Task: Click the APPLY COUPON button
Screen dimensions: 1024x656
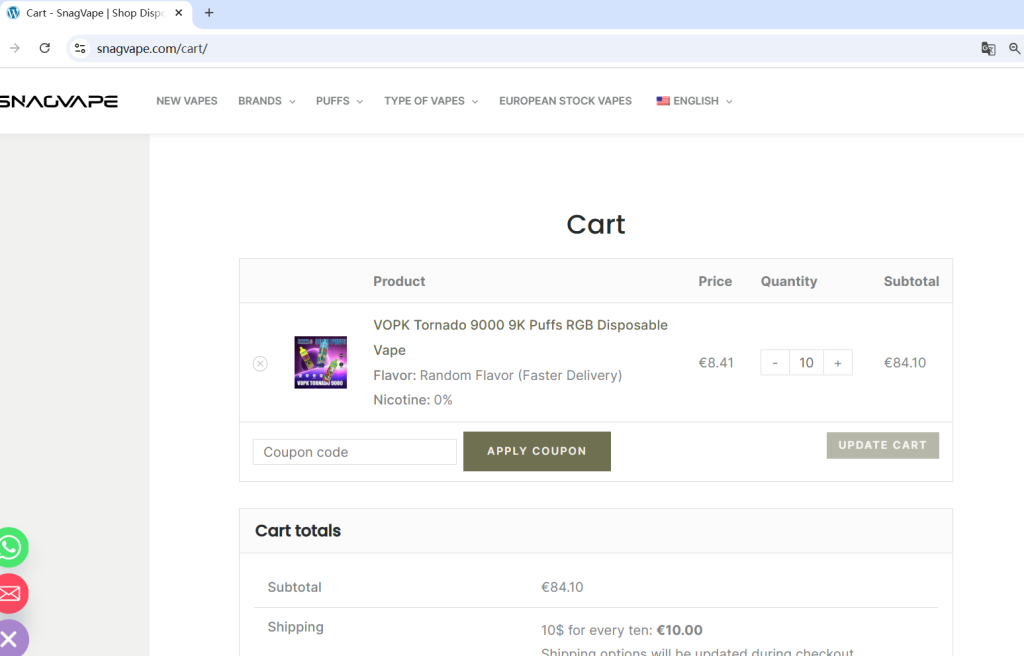Action: point(537,451)
